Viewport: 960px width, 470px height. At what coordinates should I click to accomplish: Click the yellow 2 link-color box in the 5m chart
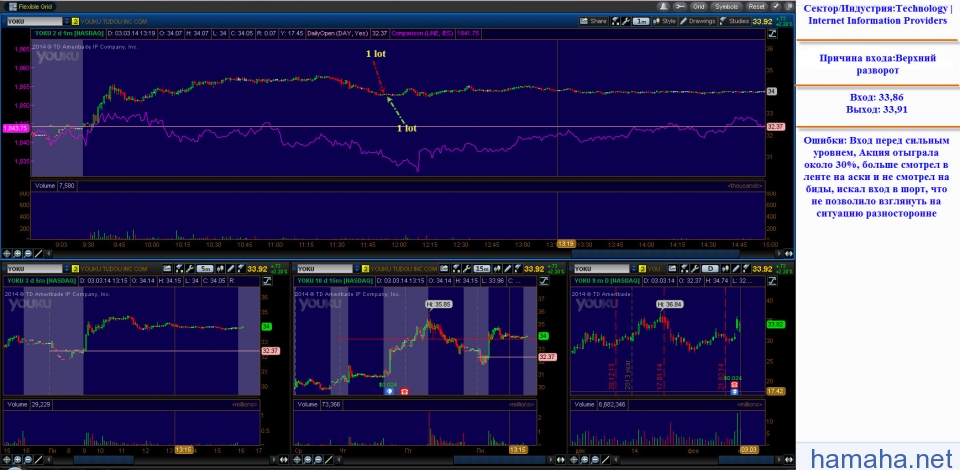pos(75,269)
